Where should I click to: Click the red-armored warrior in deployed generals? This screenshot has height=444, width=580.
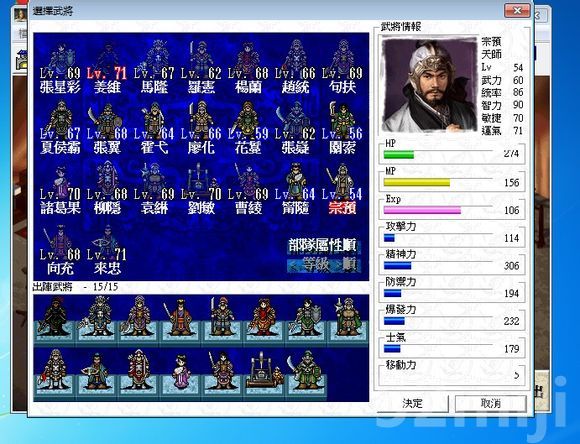tap(263, 317)
